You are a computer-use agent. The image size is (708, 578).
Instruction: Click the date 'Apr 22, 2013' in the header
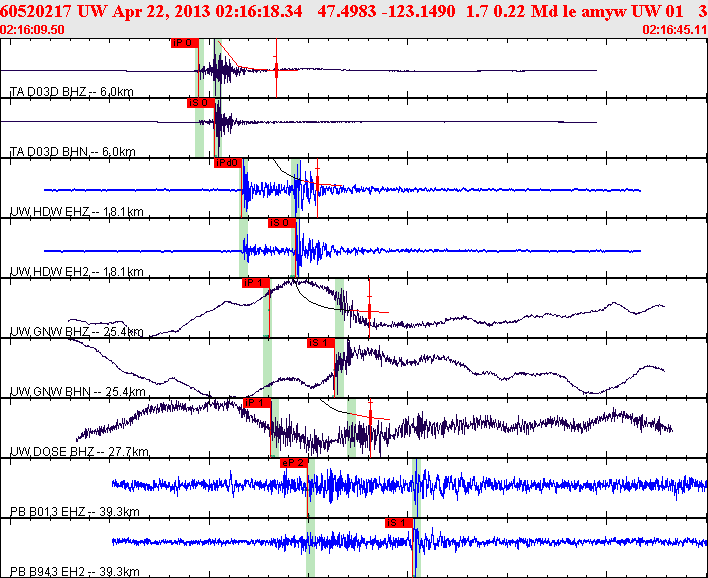tap(162, 11)
